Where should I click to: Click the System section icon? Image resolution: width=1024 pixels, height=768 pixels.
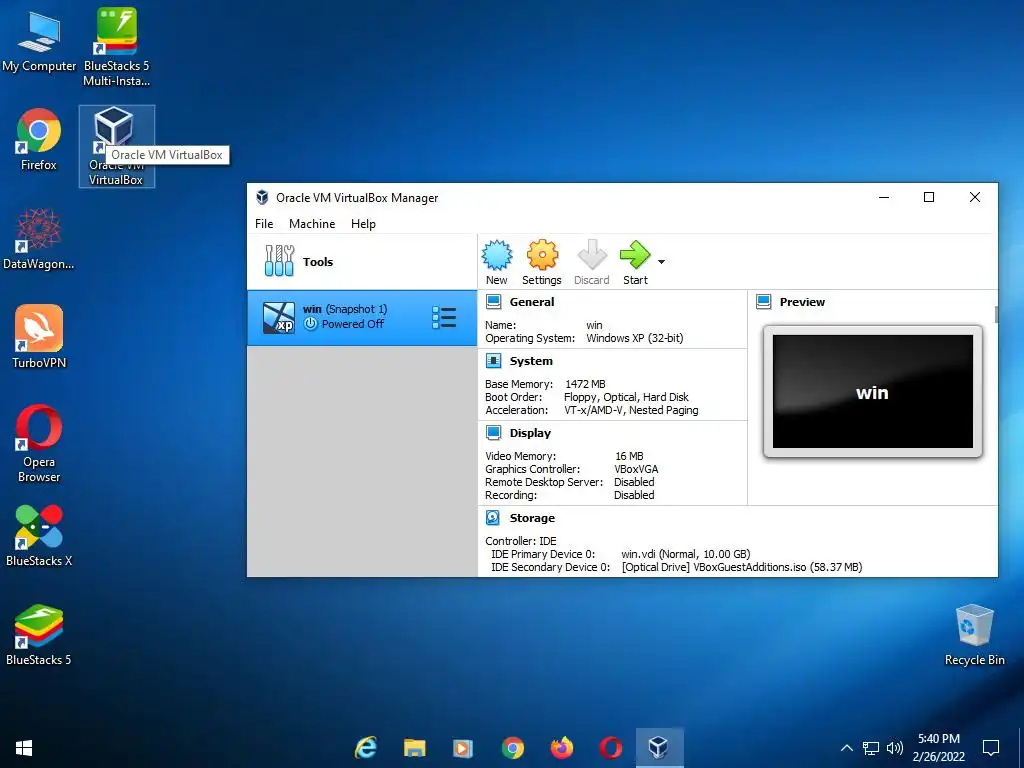(x=494, y=360)
